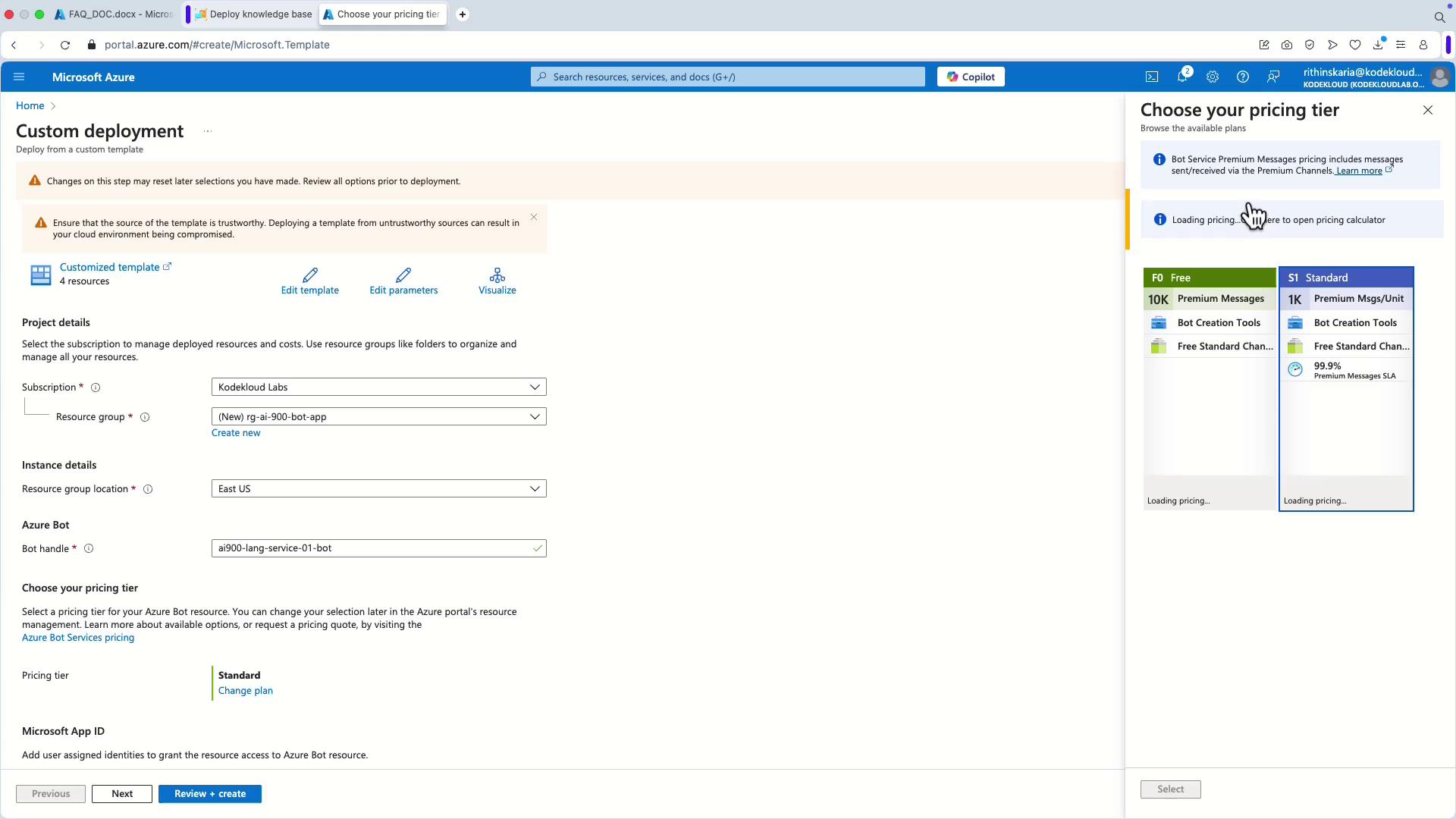Switch to Deploy knowledge base tab

254,14
